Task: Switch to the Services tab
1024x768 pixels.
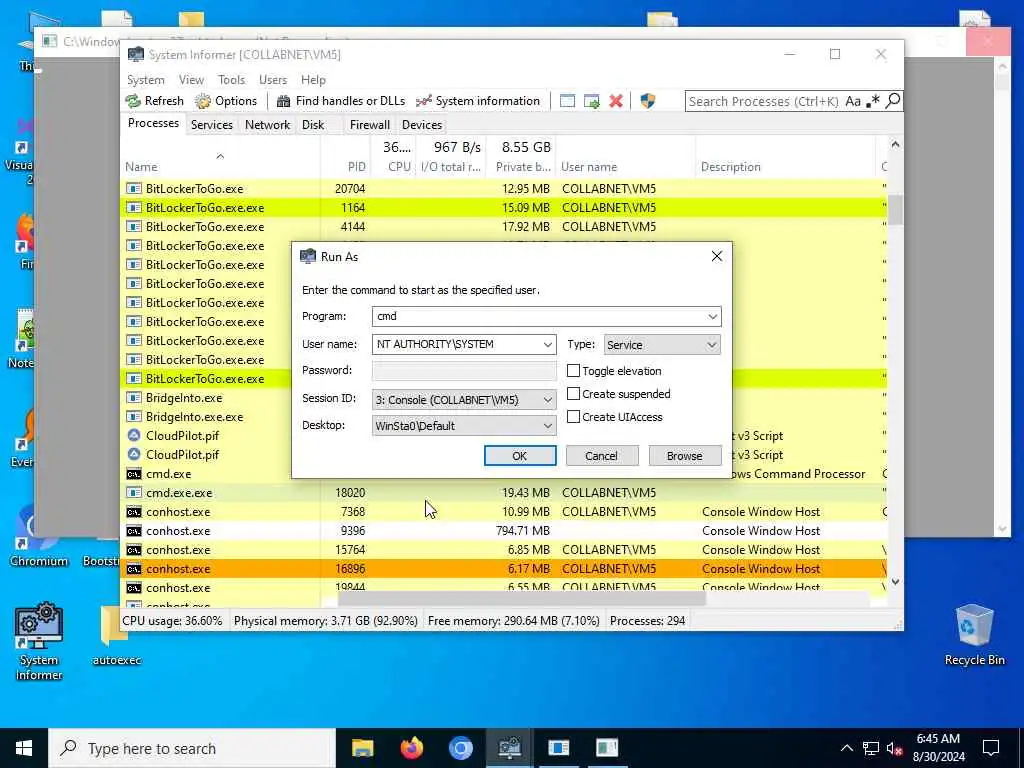Action: point(212,125)
